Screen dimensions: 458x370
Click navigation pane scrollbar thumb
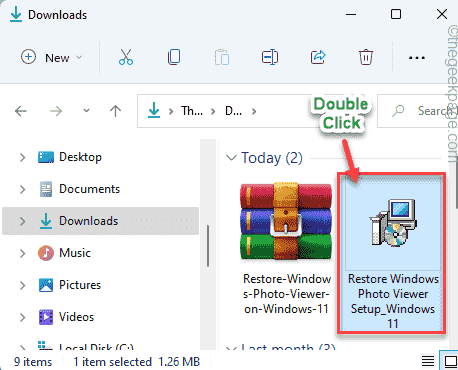(208, 246)
